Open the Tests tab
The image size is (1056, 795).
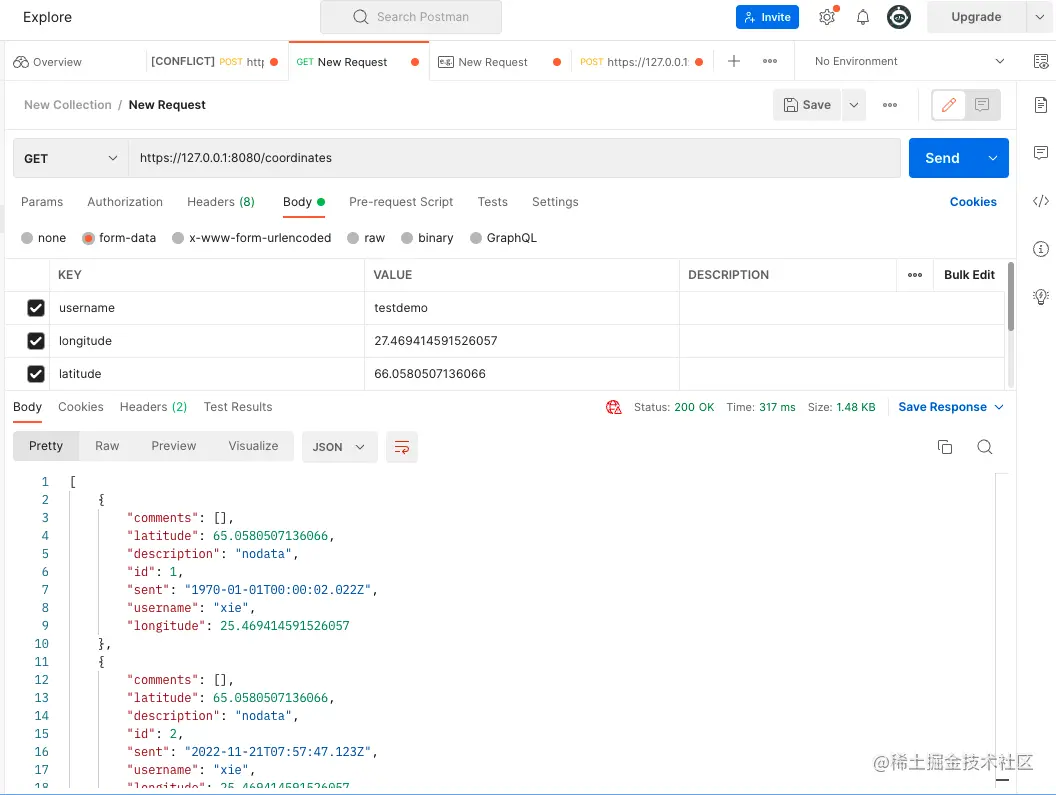click(492, 201)
